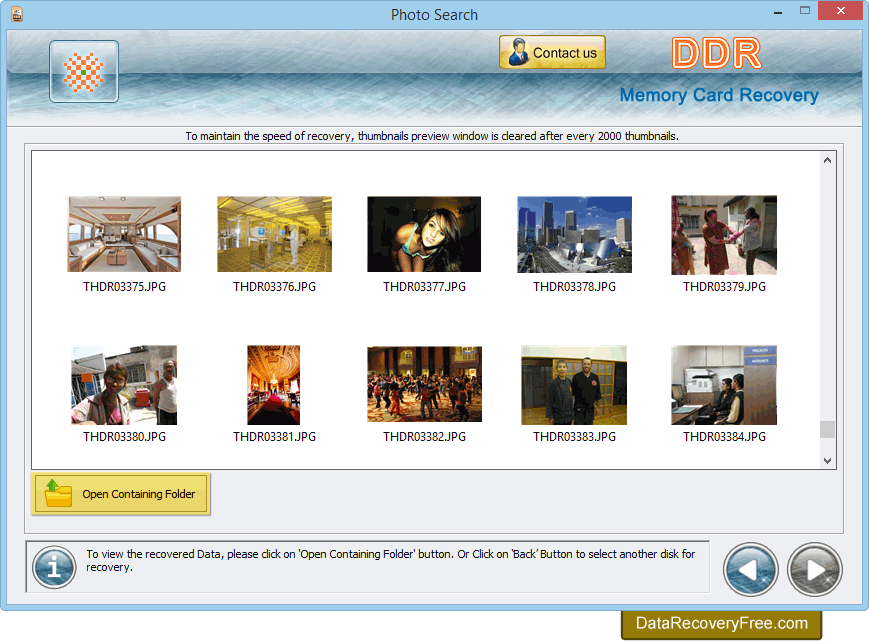Click the THDR03380.JPG file name label
The height and width of the screenshot is (641, 869).
tap(125, 437)
